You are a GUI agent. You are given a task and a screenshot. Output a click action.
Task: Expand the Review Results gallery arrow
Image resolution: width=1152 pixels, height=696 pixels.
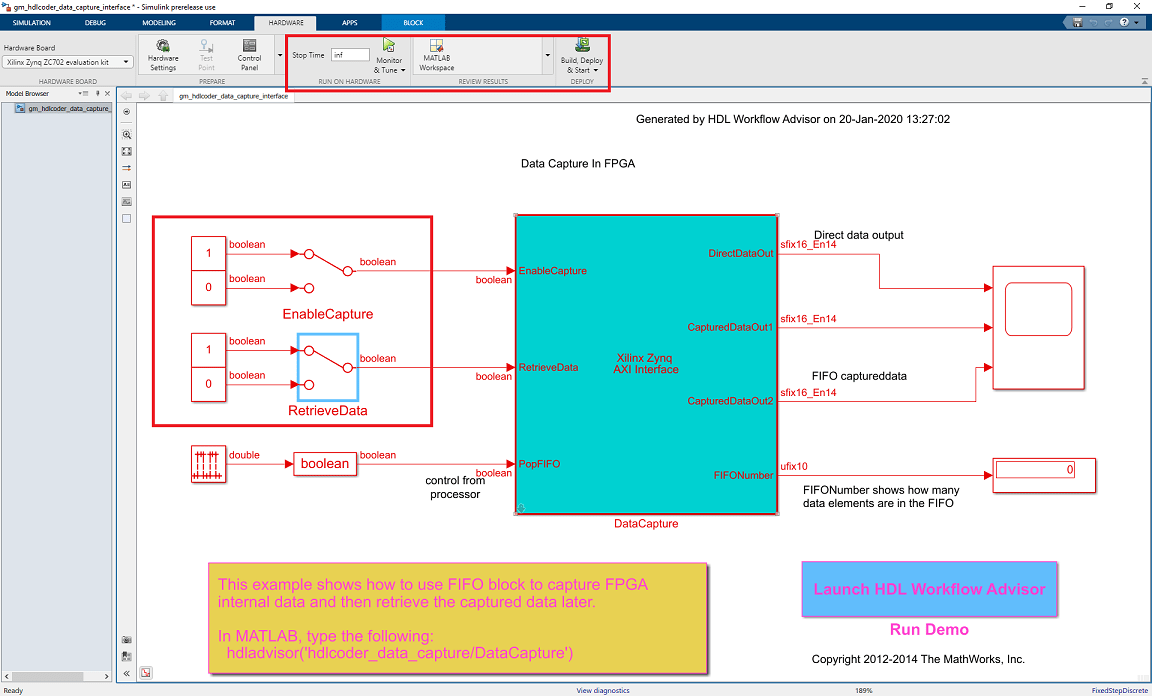(547, 55)
